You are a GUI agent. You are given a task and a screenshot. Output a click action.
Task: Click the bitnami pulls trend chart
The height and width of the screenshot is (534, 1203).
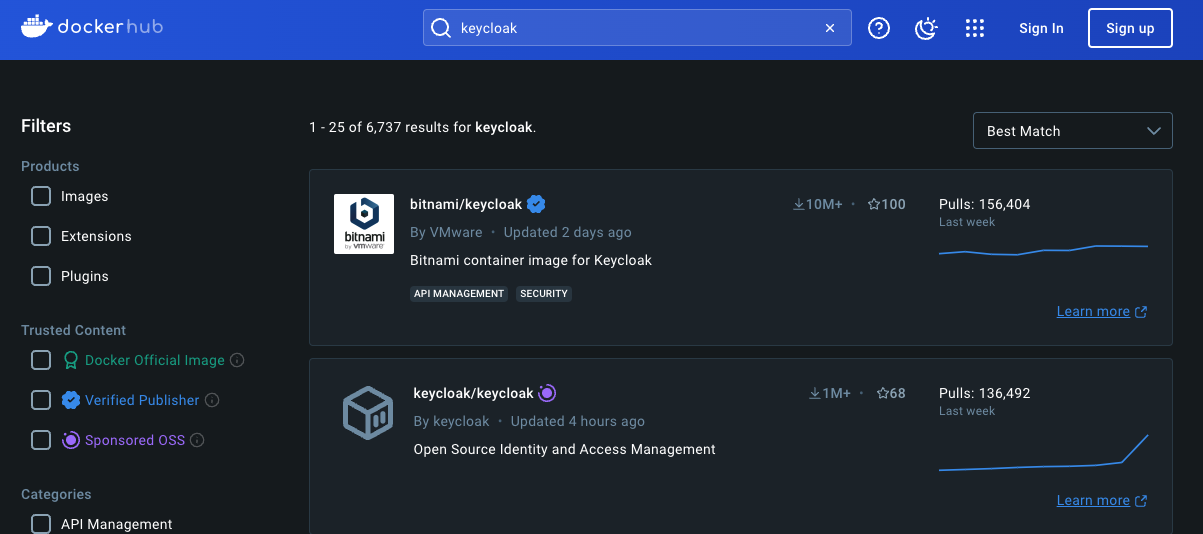pyautogui.click(x=1043, y=250)
